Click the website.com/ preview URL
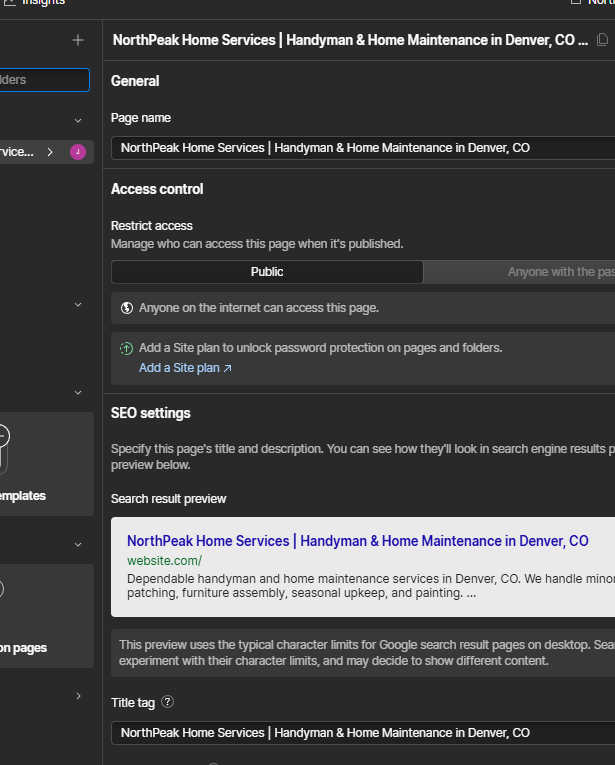The width and height of the screenshot is (615, 765). pos(164,561)
